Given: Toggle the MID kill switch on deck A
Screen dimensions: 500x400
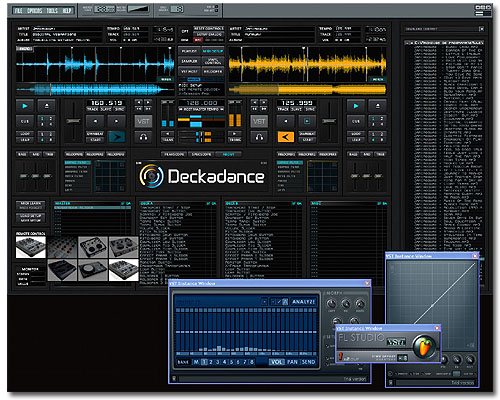Looking at the screenshot, I should click(36, 154).
